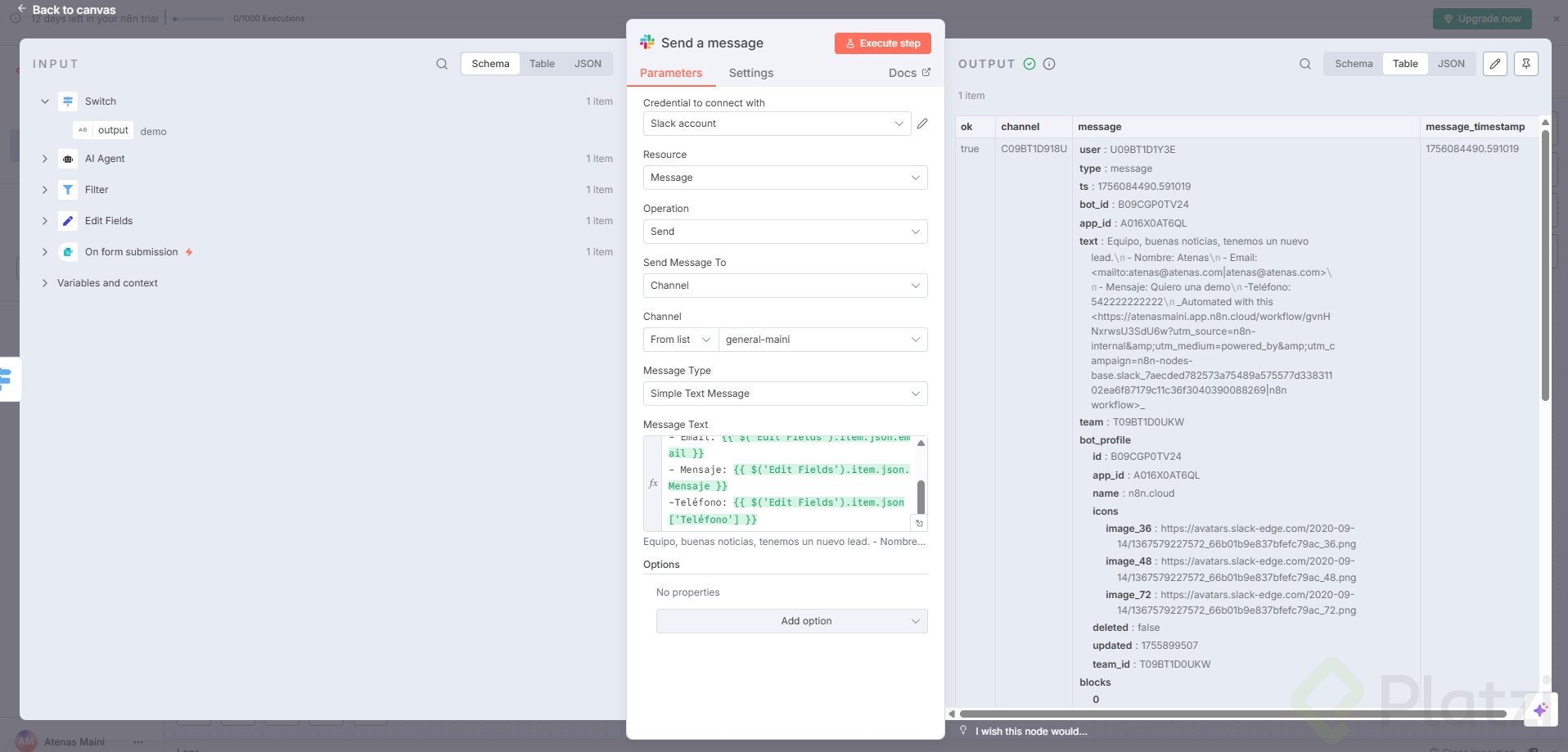Click the output success checkmark icon
Screen dimensions: 1568x752
pyautogui.click(x=1030, y=64)
